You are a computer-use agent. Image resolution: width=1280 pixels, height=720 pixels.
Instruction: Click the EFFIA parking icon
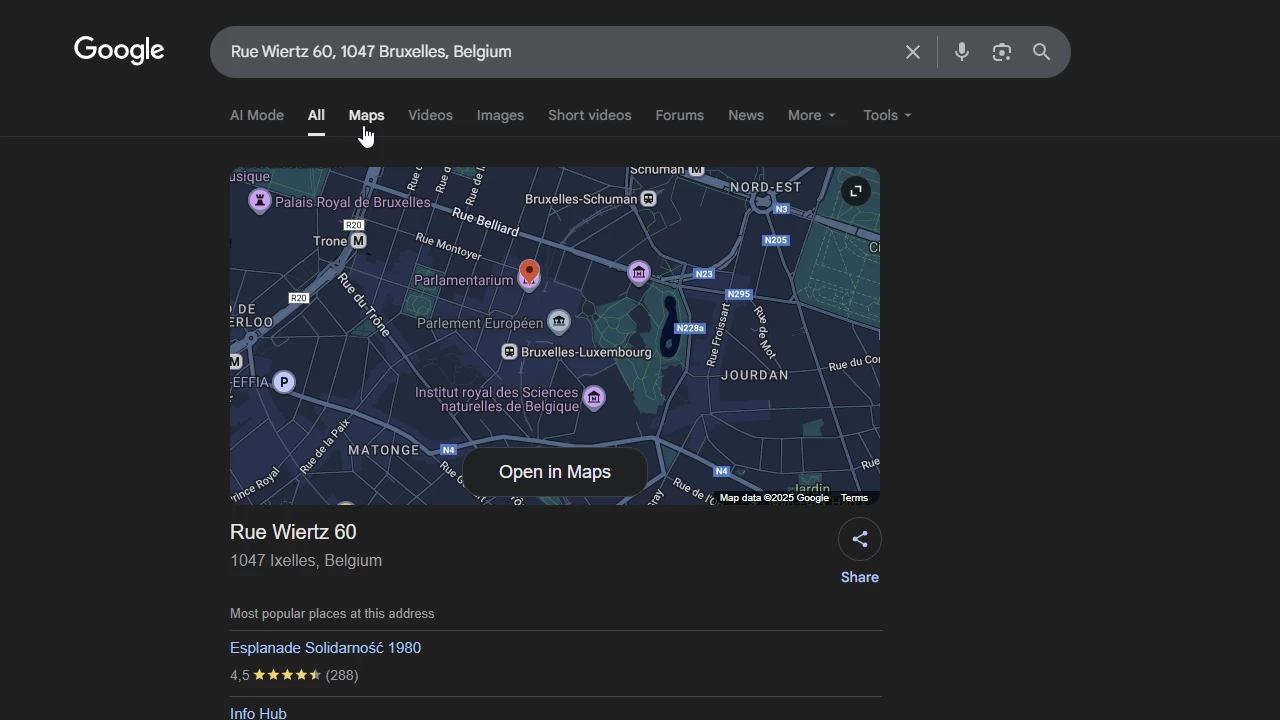[284, 382]
